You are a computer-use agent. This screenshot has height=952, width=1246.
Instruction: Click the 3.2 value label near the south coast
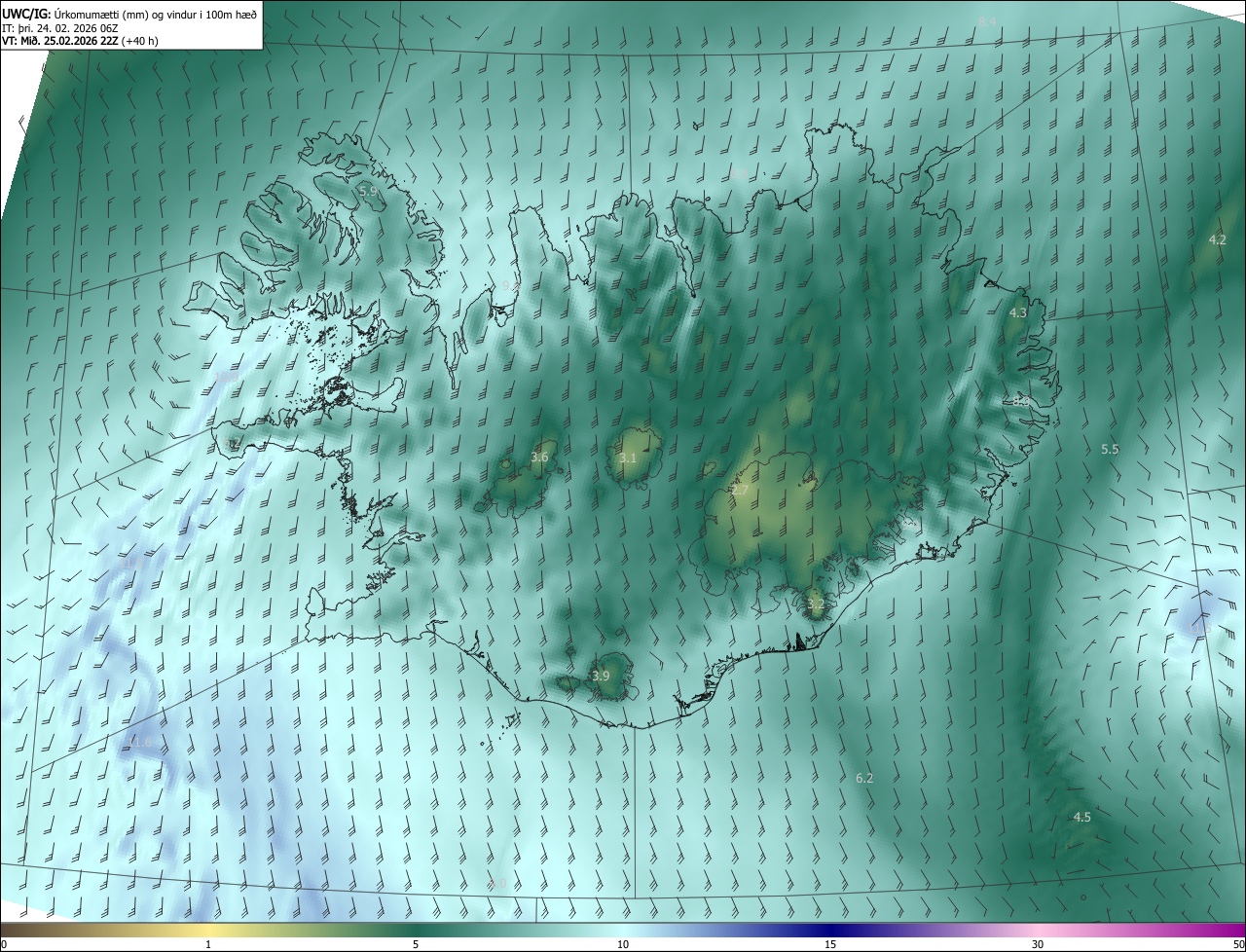click(x=816, y=604)
